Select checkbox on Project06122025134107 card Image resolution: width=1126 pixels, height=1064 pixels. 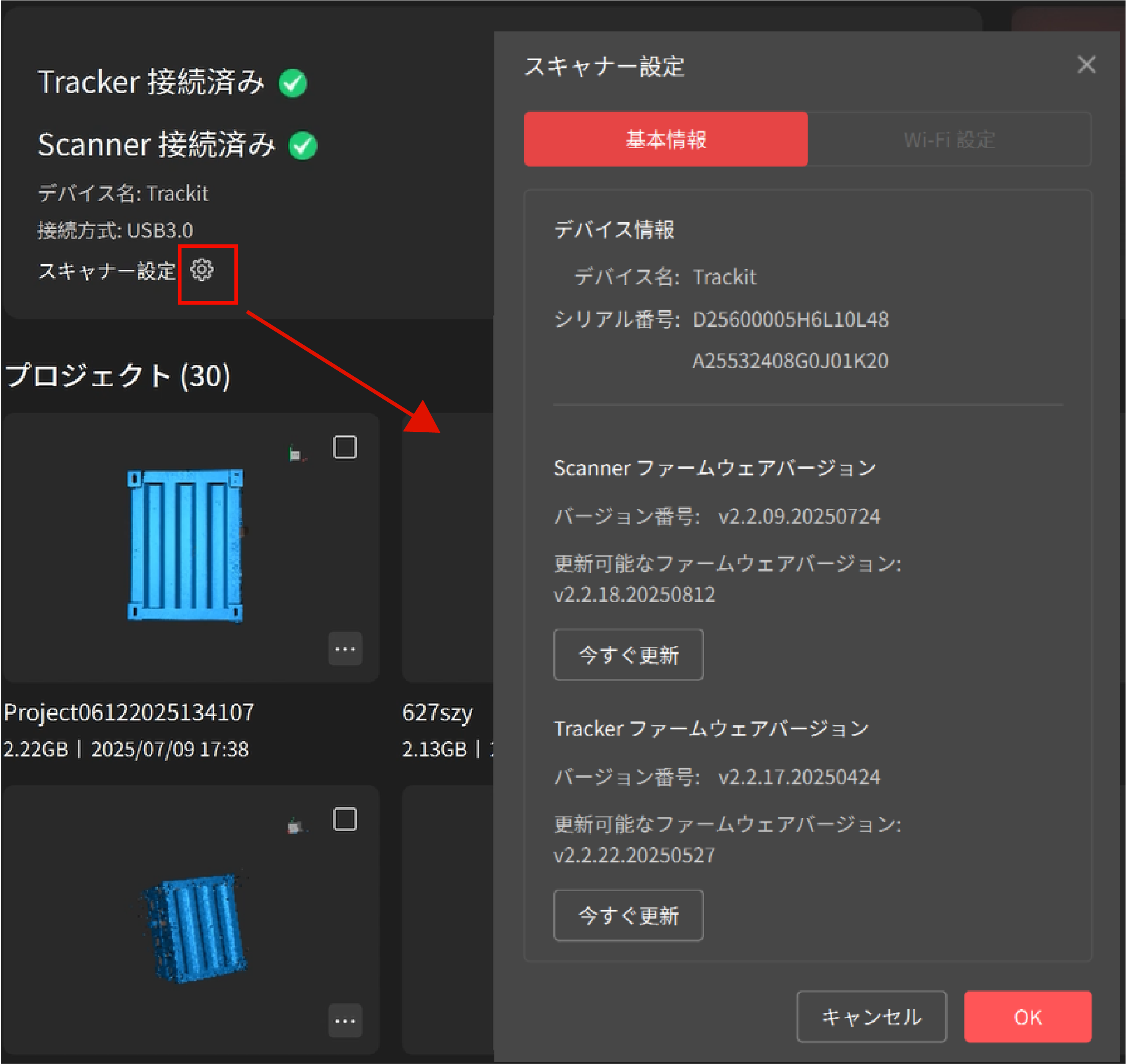click(345, 448)
